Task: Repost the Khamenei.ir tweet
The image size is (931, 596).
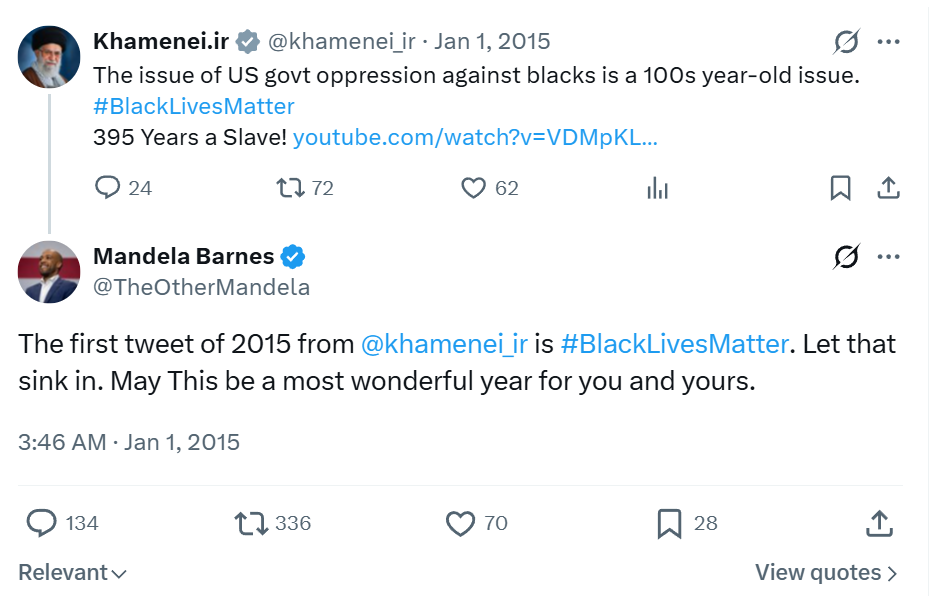Action: (291, 188)
